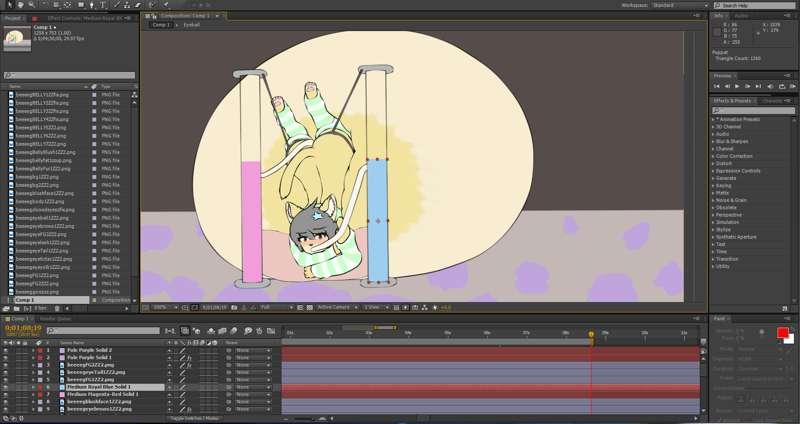
Task: Select the Puppet Pin tool
Action: tap(166, 5)
